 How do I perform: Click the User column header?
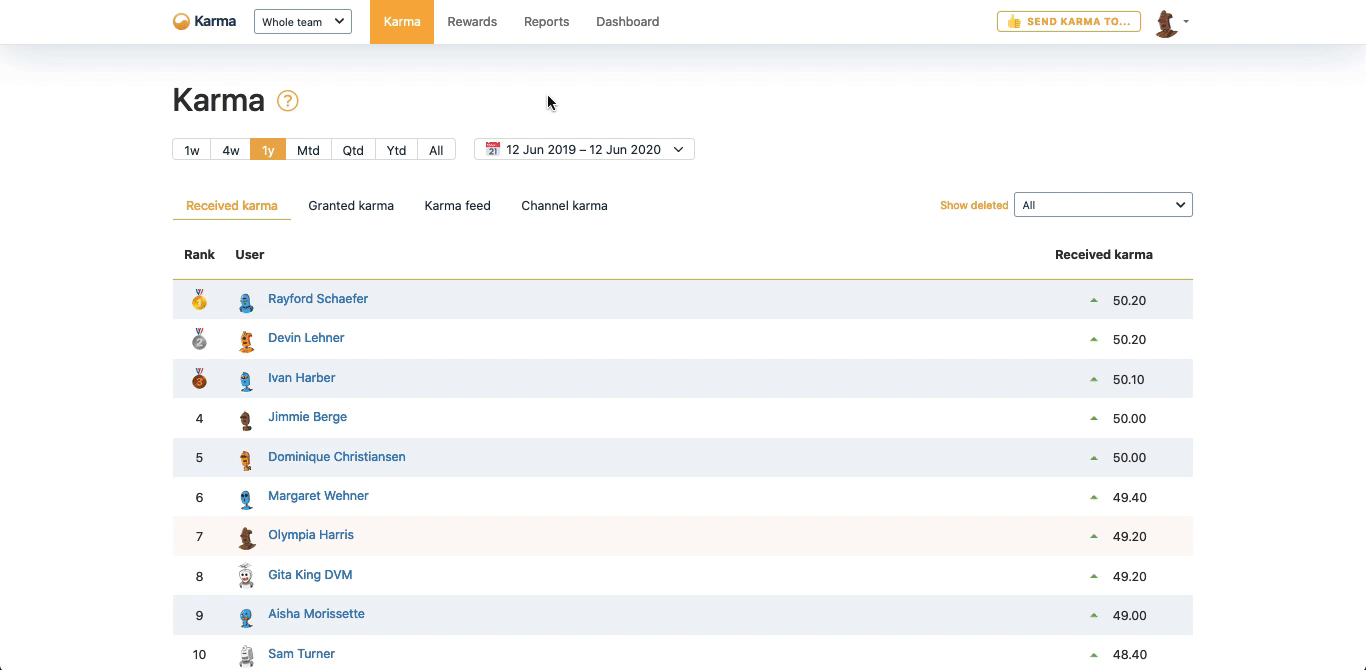[x=250, y=255]
